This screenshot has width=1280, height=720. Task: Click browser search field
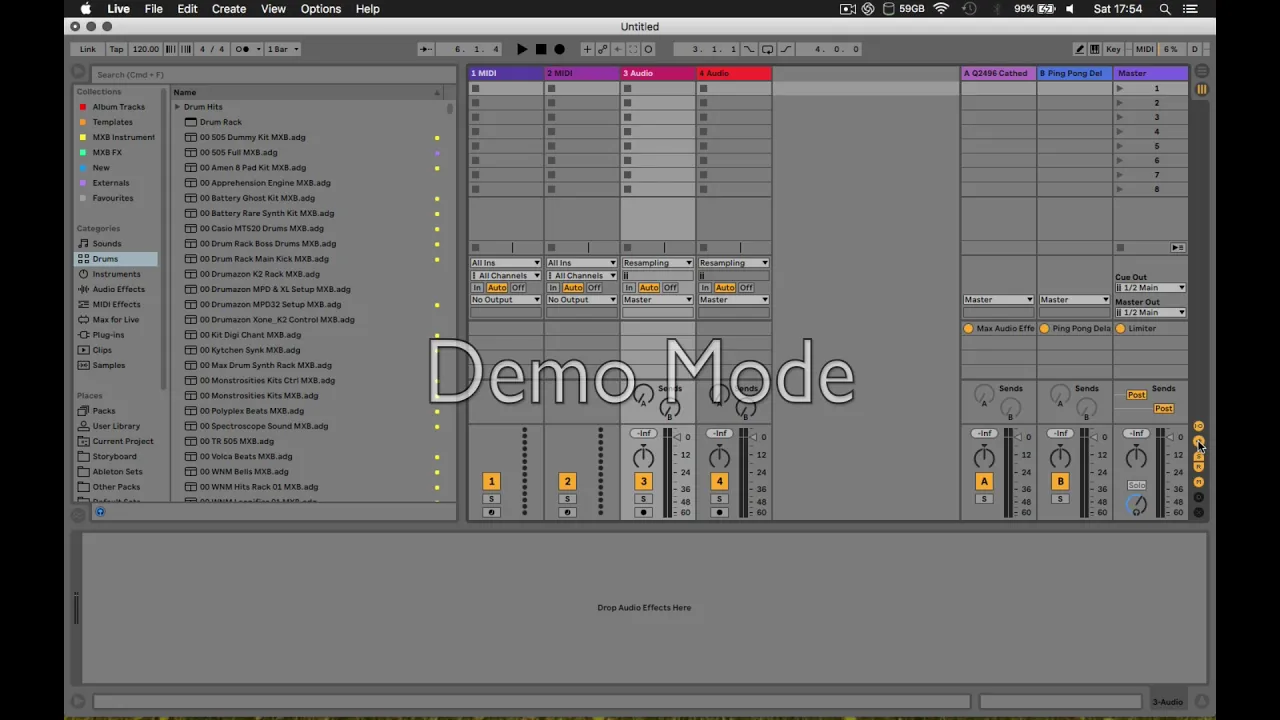272,74
